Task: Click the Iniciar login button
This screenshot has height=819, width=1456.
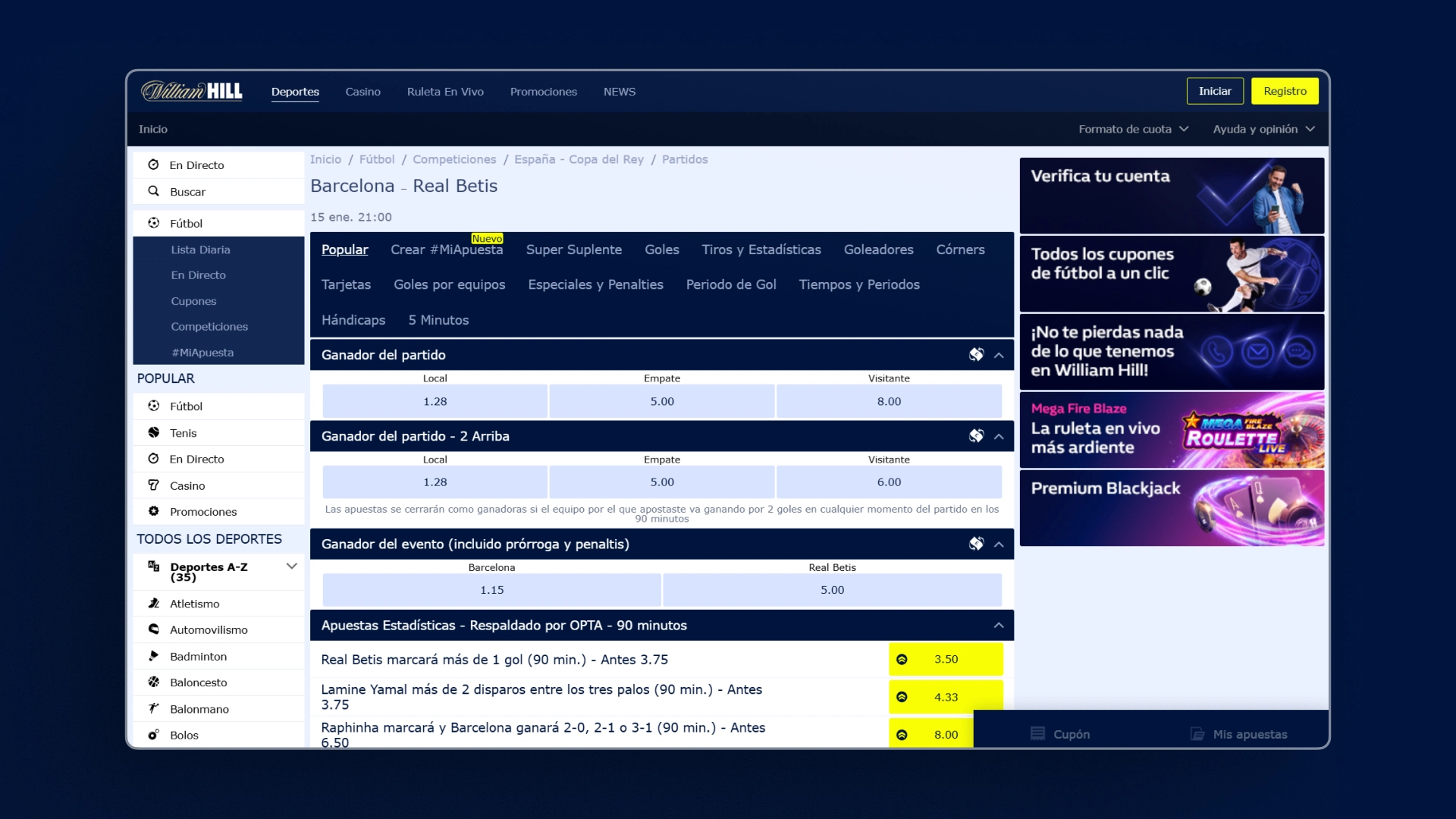Action: (x=1215, y=91)
